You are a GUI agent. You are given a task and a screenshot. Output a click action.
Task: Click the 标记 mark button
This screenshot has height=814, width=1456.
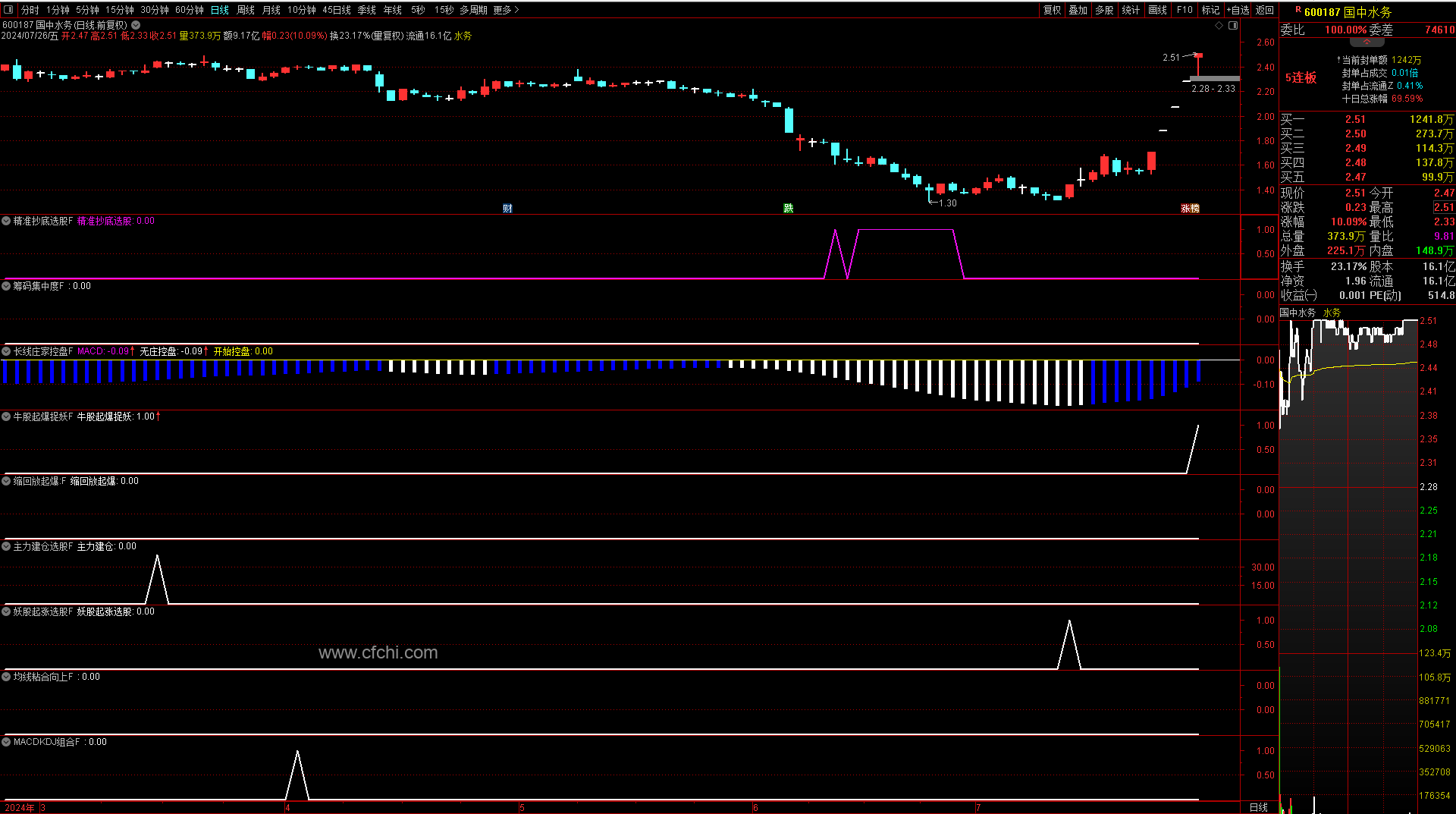tap(1211, 10)
